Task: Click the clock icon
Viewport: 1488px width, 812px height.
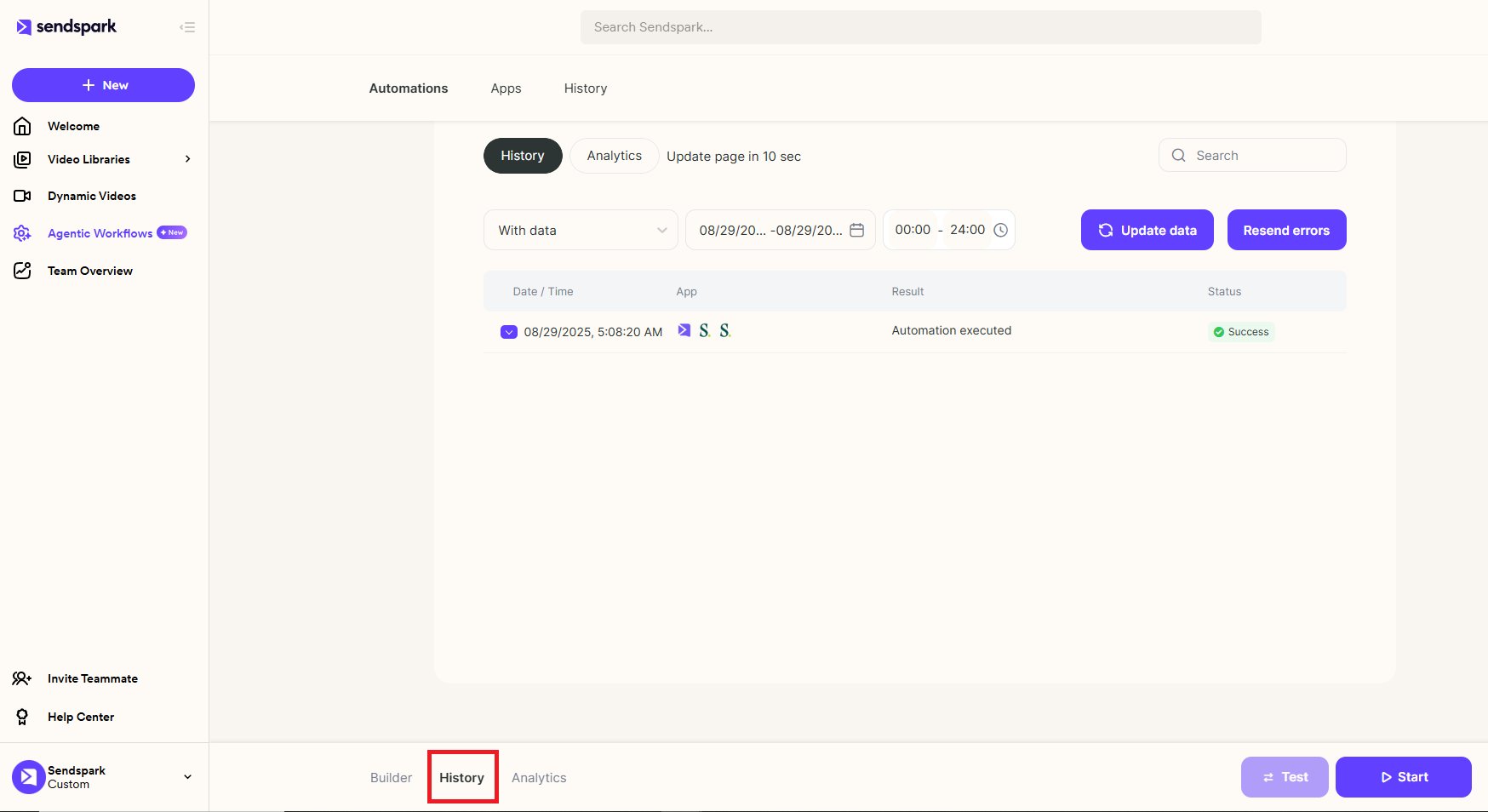Action: click(1001, 230)
